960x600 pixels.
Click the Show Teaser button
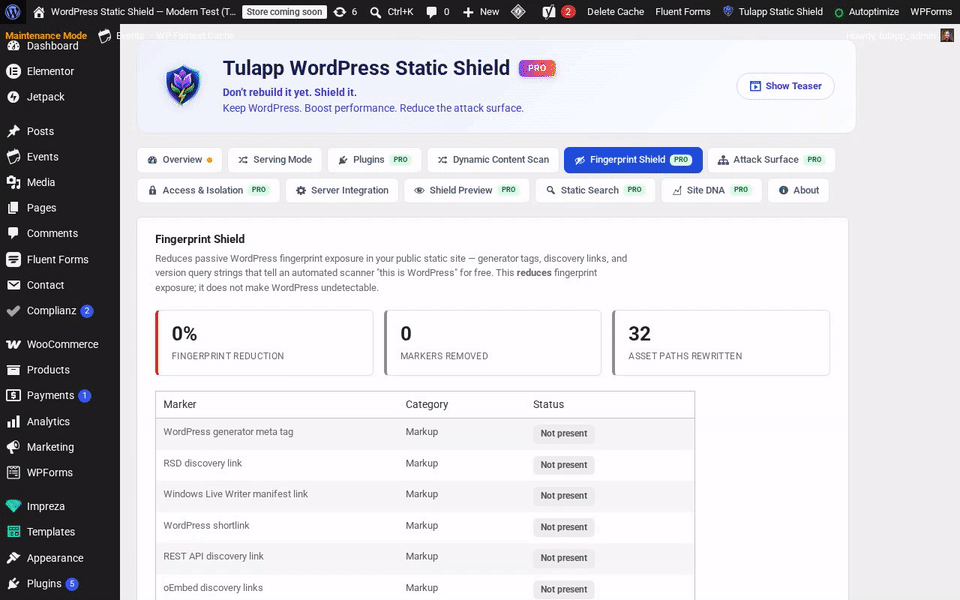click(x=786, y=86)
